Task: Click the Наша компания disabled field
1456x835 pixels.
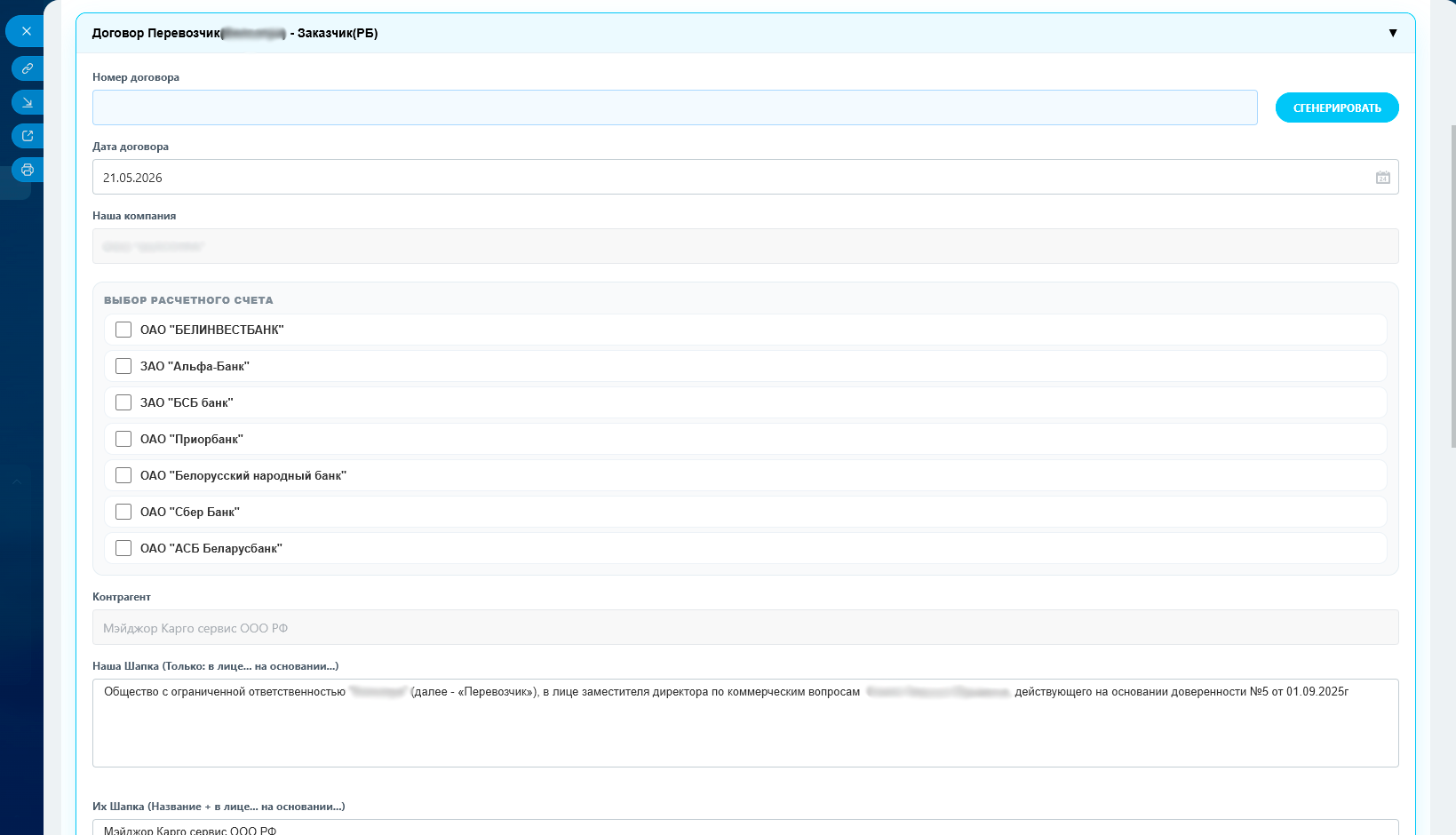Action: point(745,246)
